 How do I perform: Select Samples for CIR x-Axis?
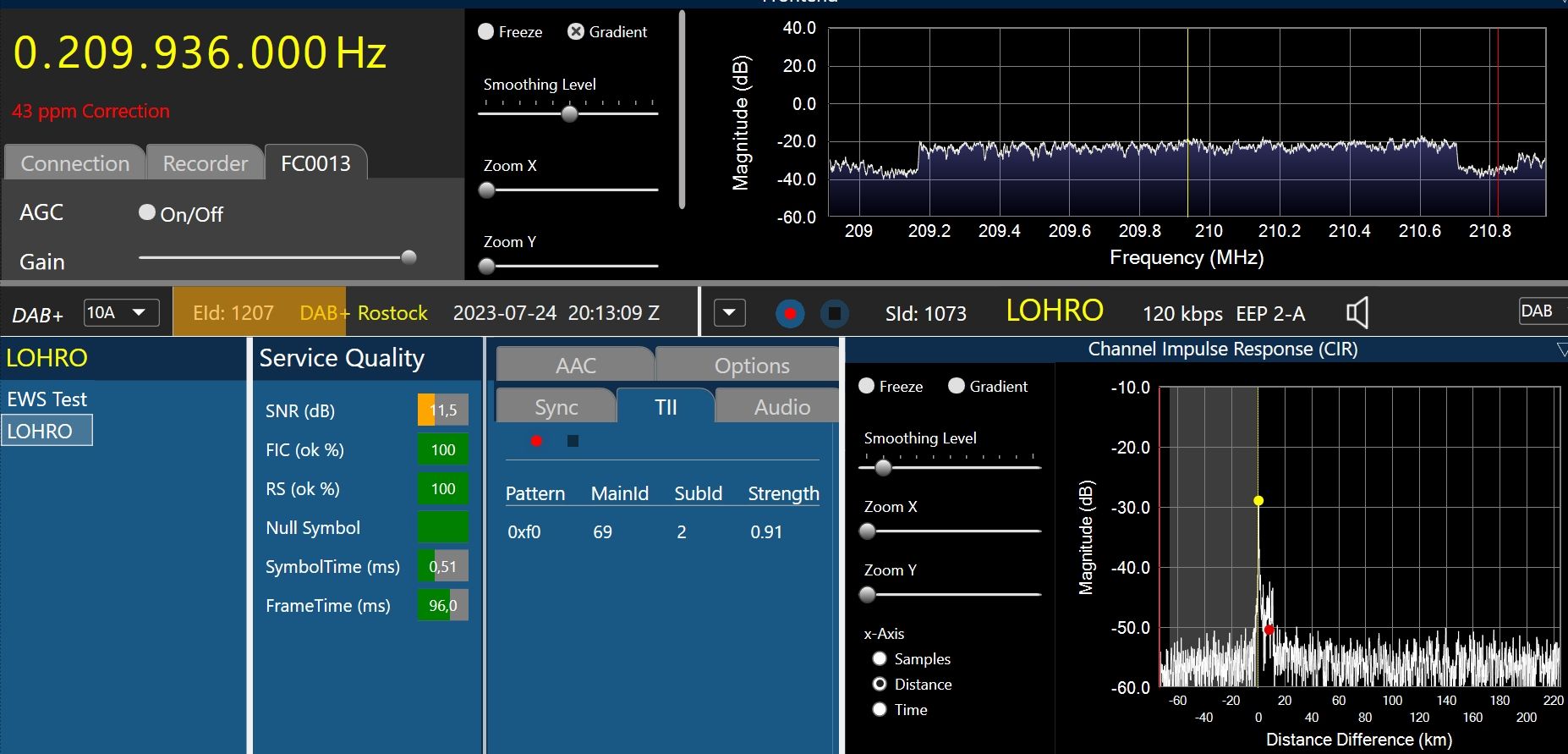(x=880, y=659)
